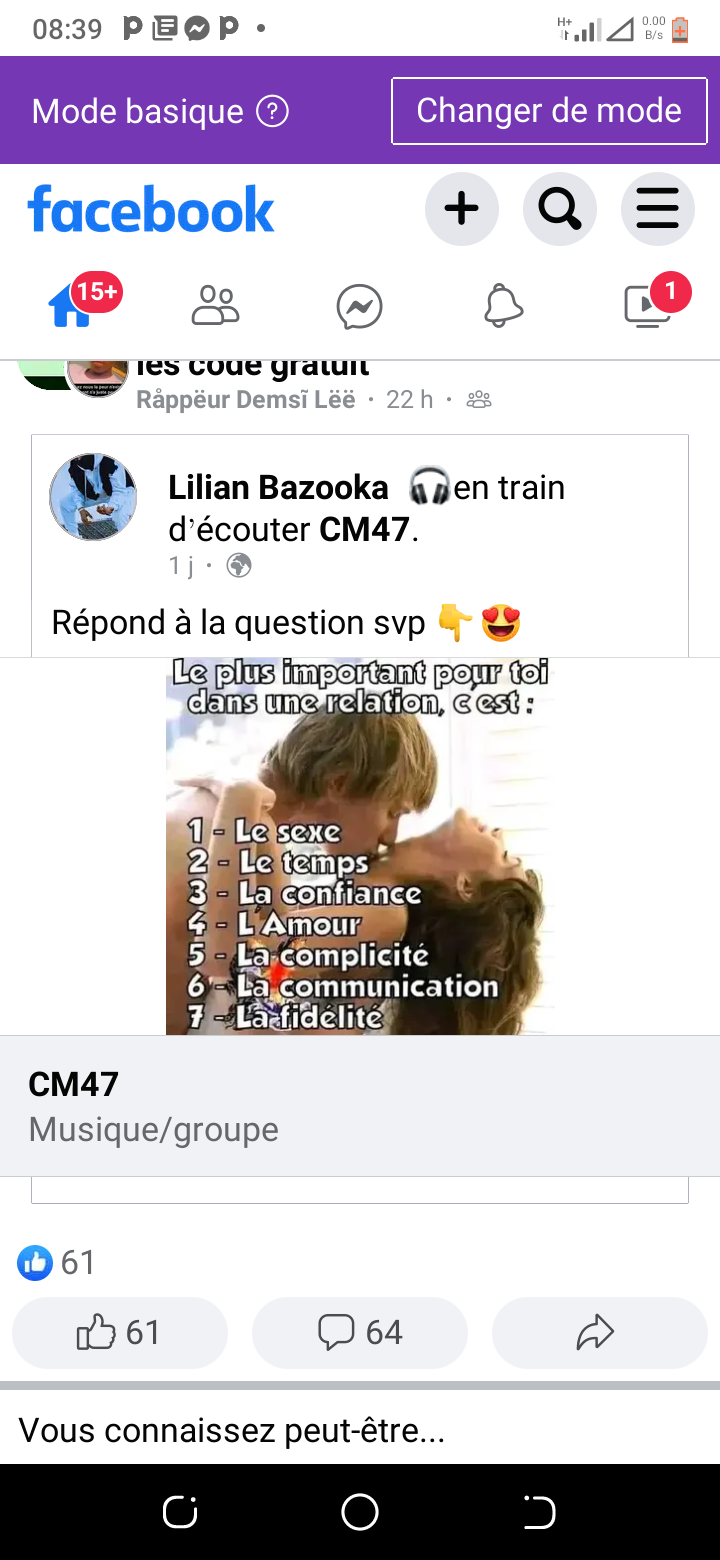Tap the share arrow button
Screen dimensions: 720x1560
(600, 1332)
